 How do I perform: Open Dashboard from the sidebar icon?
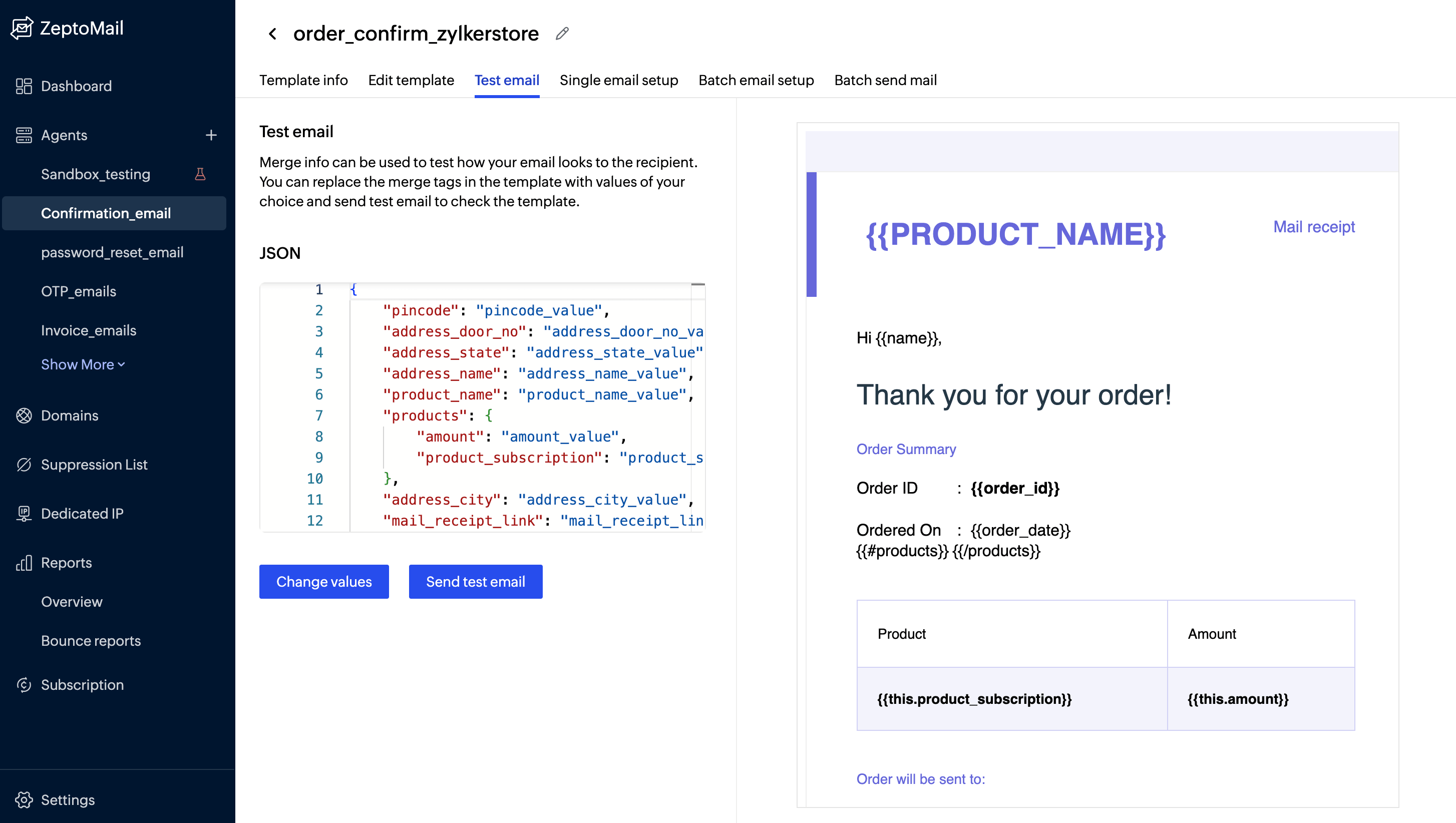(24, 86)
